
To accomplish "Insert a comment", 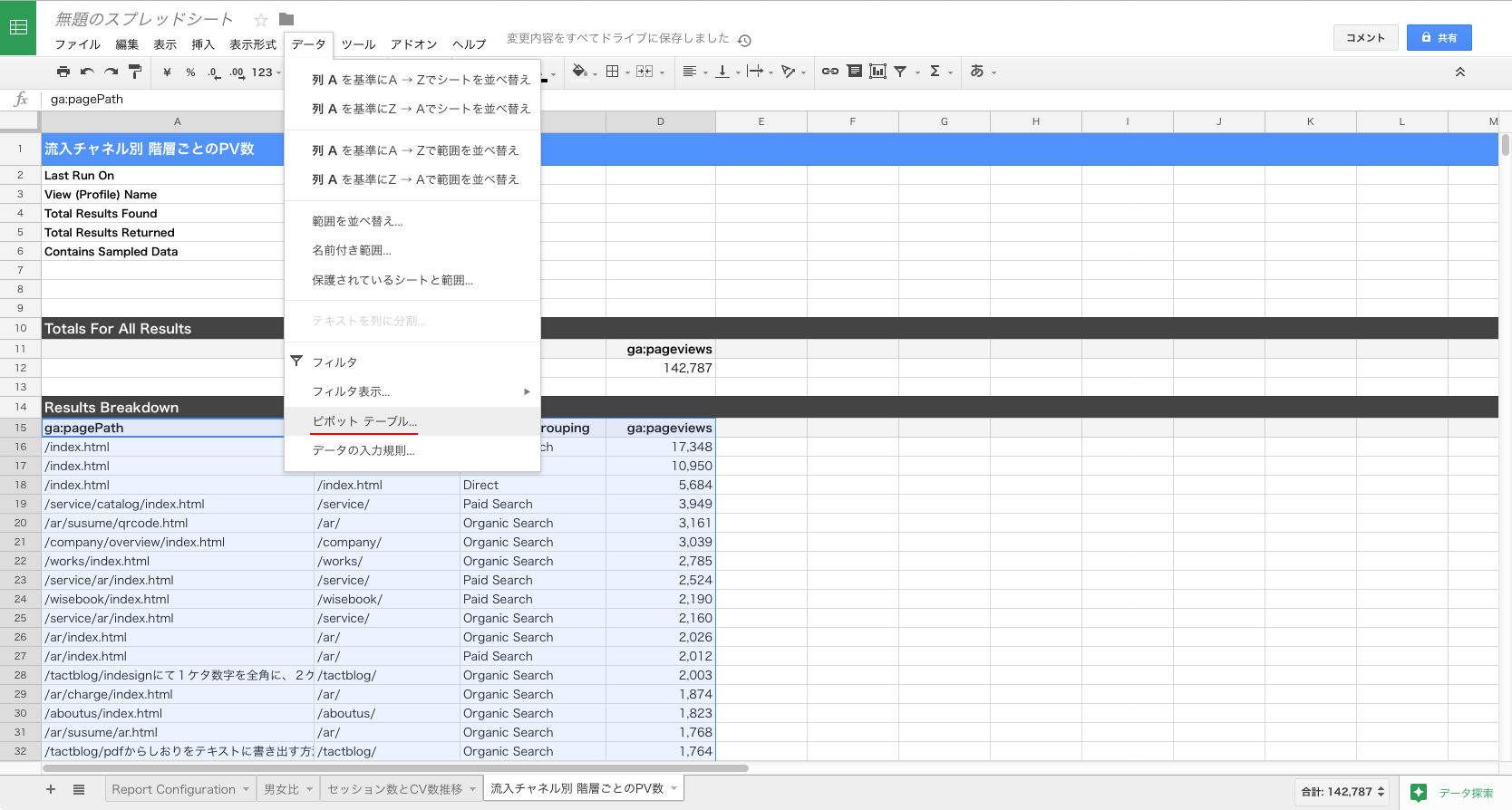I will tap(854, 72).
